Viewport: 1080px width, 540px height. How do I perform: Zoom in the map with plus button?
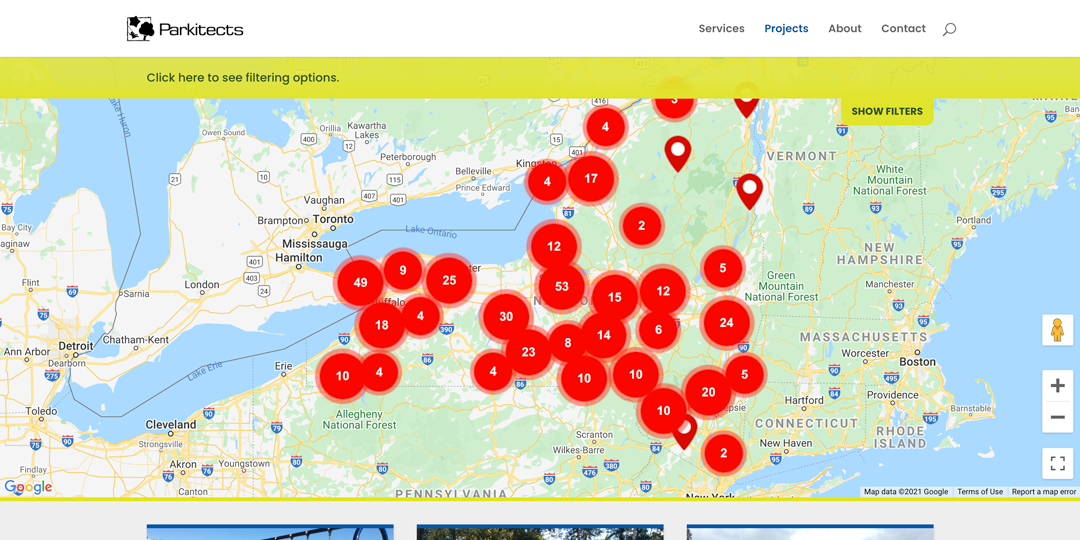coord(1057,386)
